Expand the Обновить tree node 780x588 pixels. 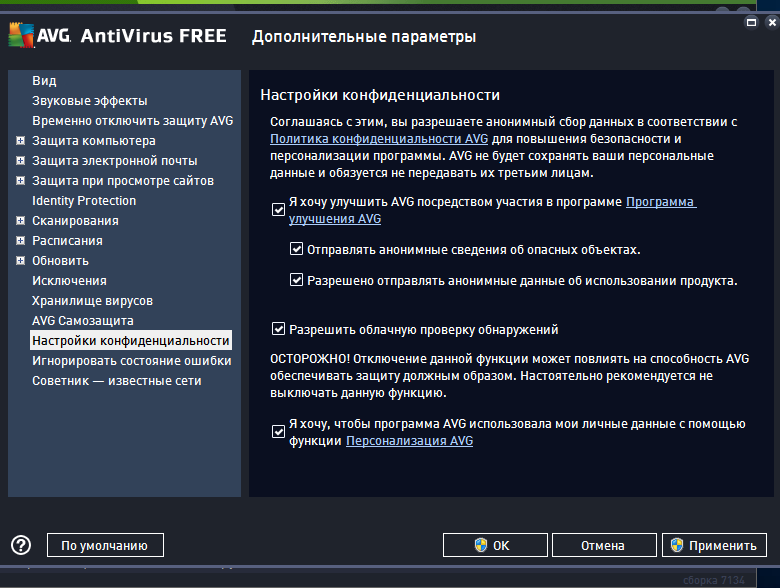coord(20,261)
